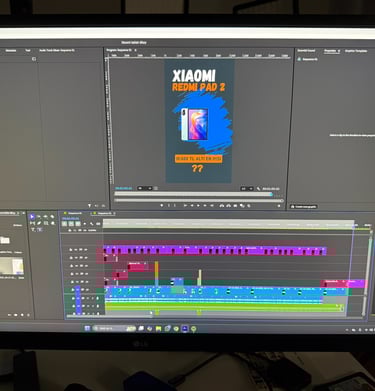Open the Windows Start menu
This screenshot has width=375, height=391.
pyautogui.click(x=87, y=328)
